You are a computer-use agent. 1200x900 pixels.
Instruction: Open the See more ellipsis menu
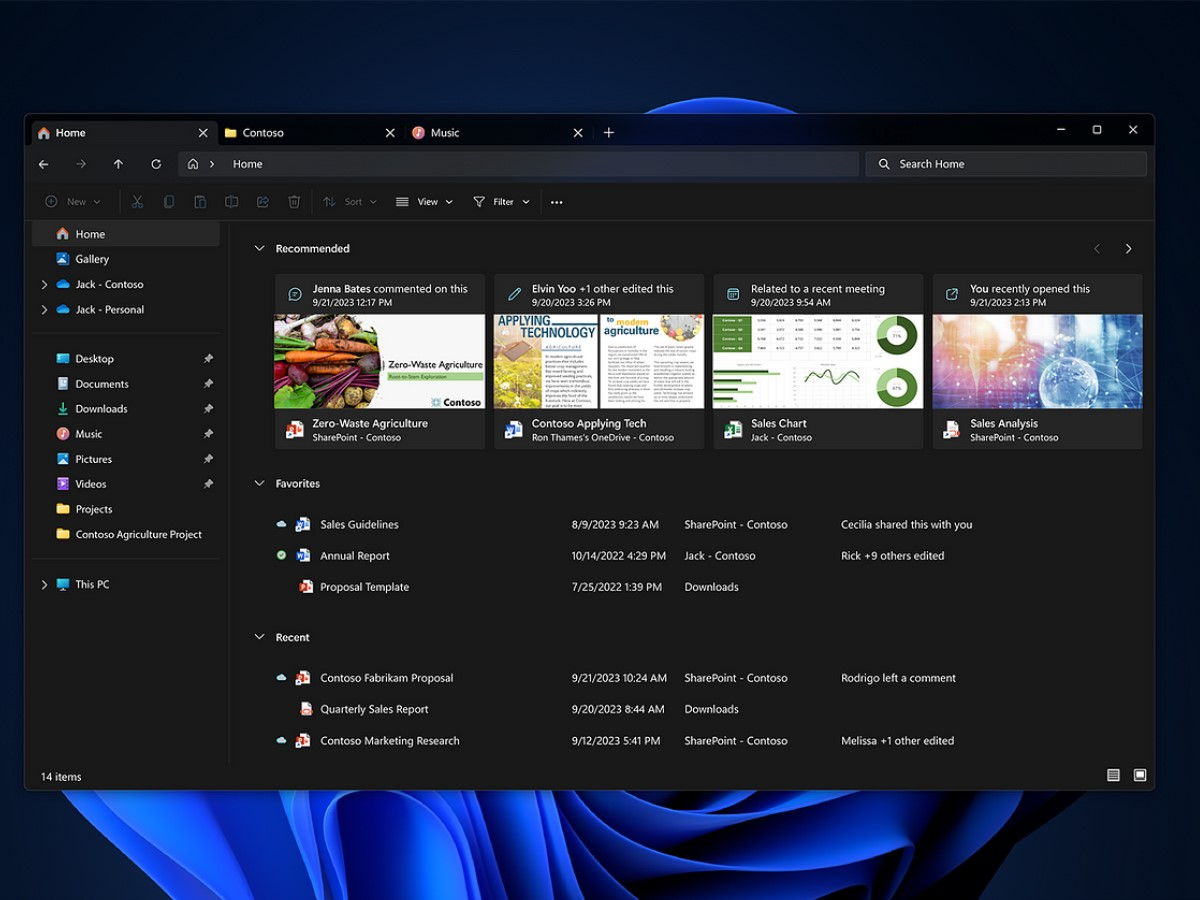[x=557, y=202]
